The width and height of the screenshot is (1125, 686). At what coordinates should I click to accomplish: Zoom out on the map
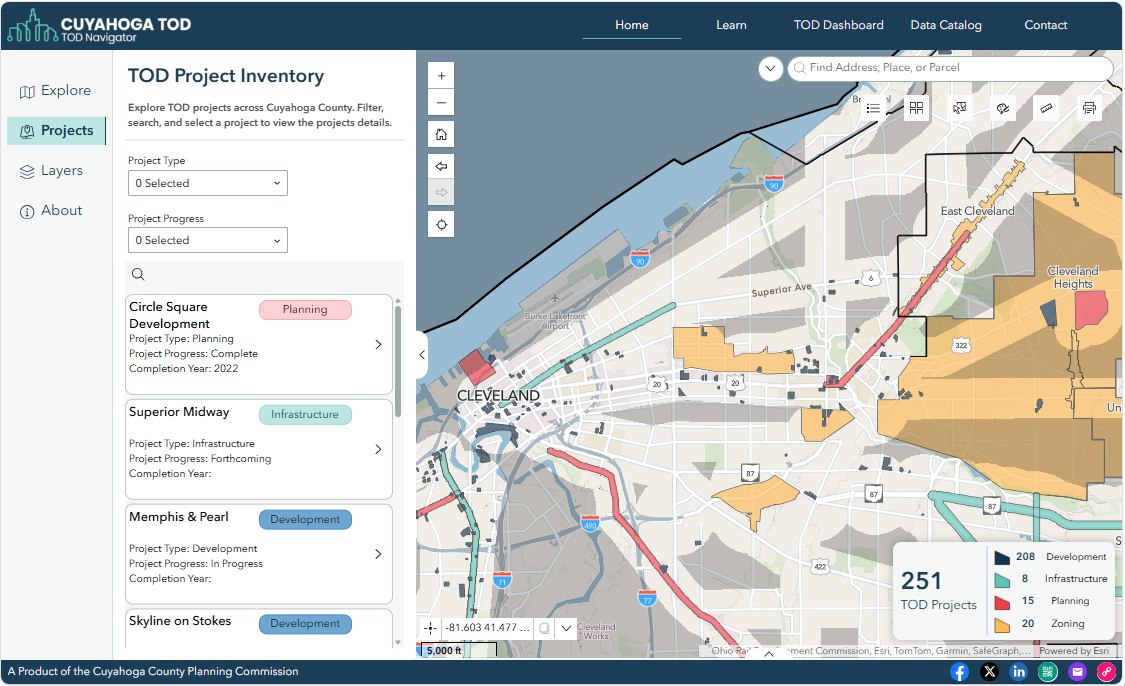(x=441, y=103)
